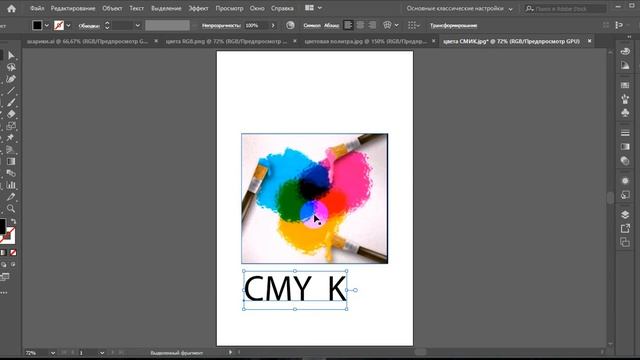Select the Lasso tool
The width and height of the screenshot is (640, 360).
click(x=11, y=67)
